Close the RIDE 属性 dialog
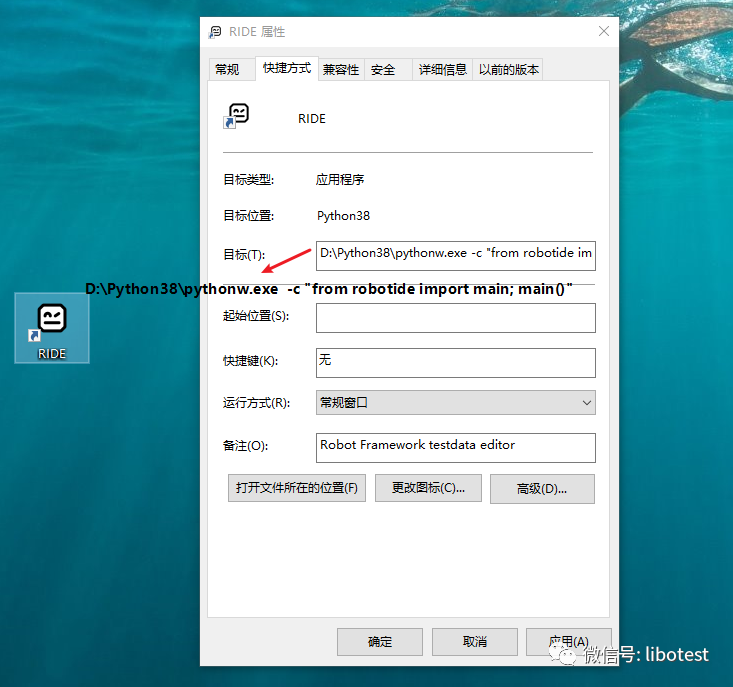The height and width of the screenshot is (687, 733). tap(604, 31)
